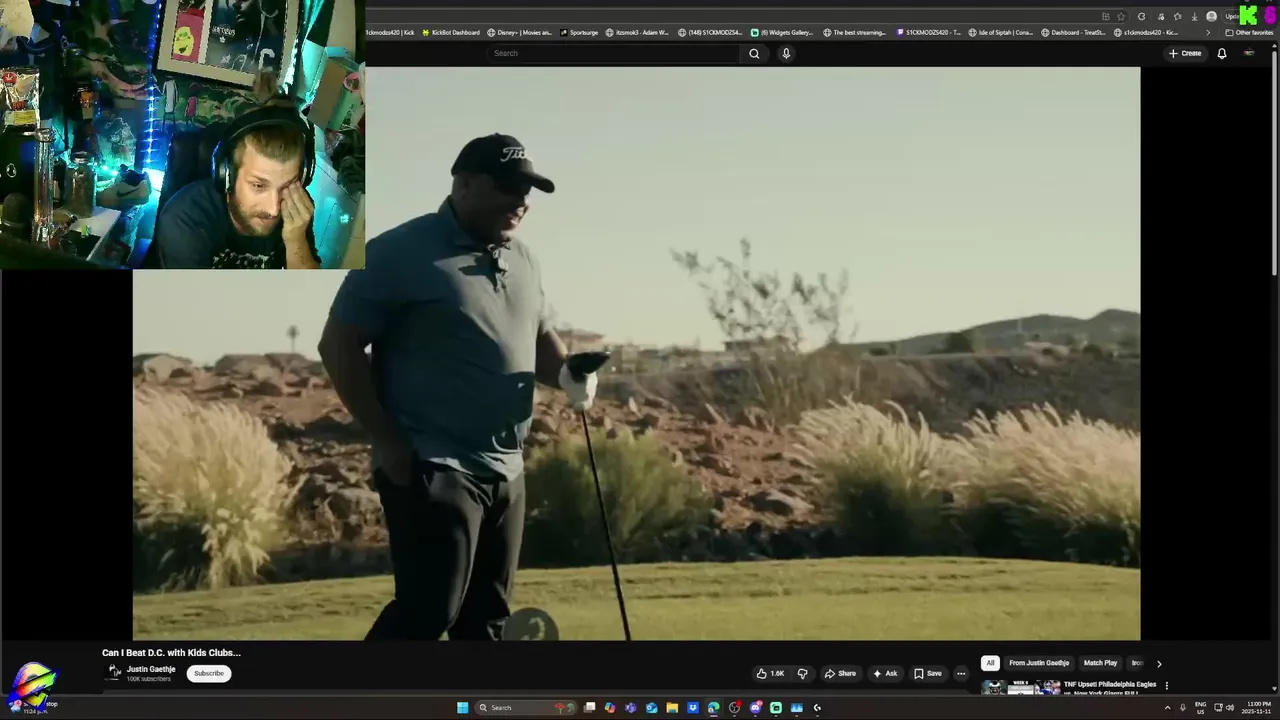The height and width of the screenshot is (720, 1280).
Task: Focus the YouTube search field
Action: click(x=615, y=53)
